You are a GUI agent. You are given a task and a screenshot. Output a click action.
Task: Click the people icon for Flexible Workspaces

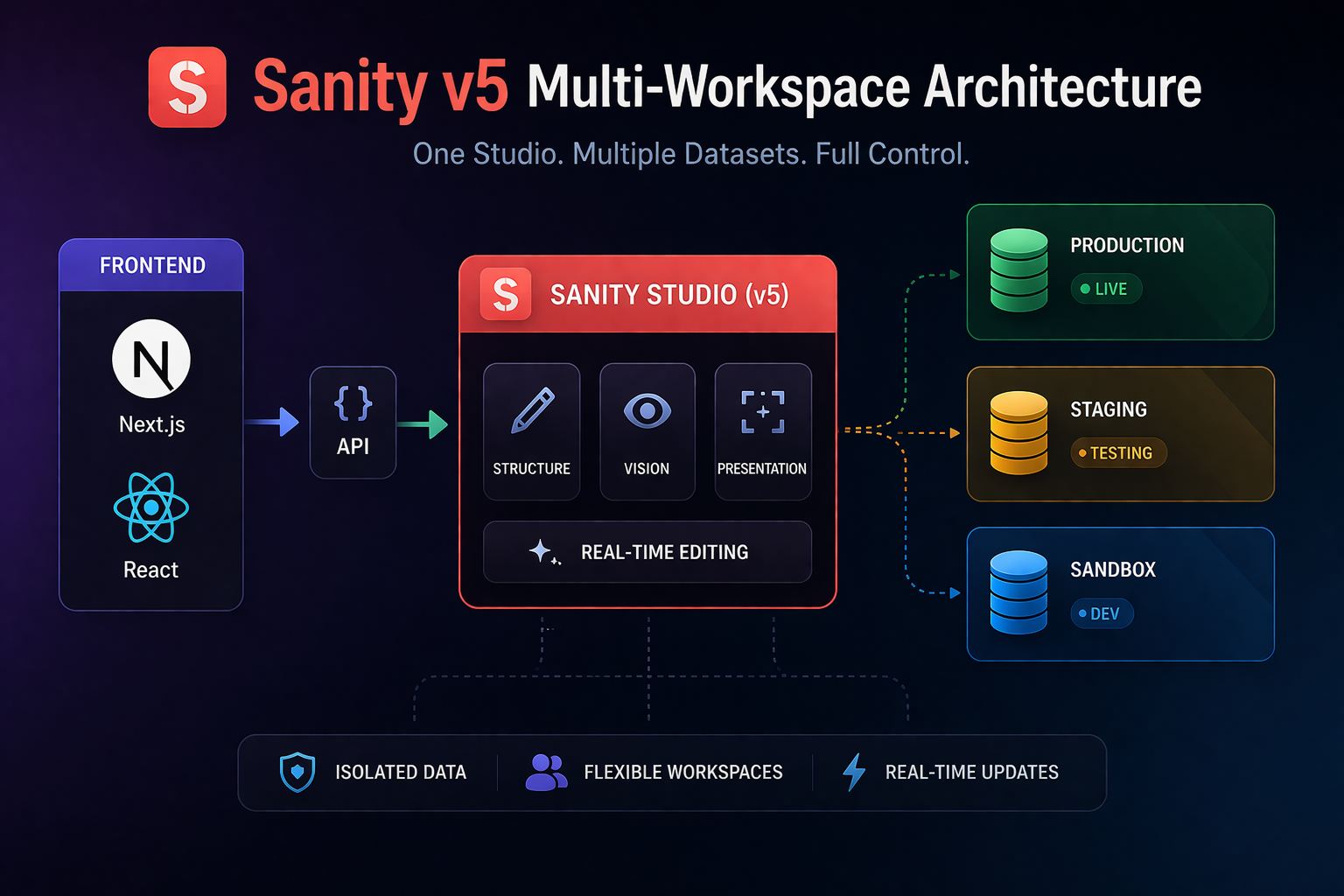[547, 773]
